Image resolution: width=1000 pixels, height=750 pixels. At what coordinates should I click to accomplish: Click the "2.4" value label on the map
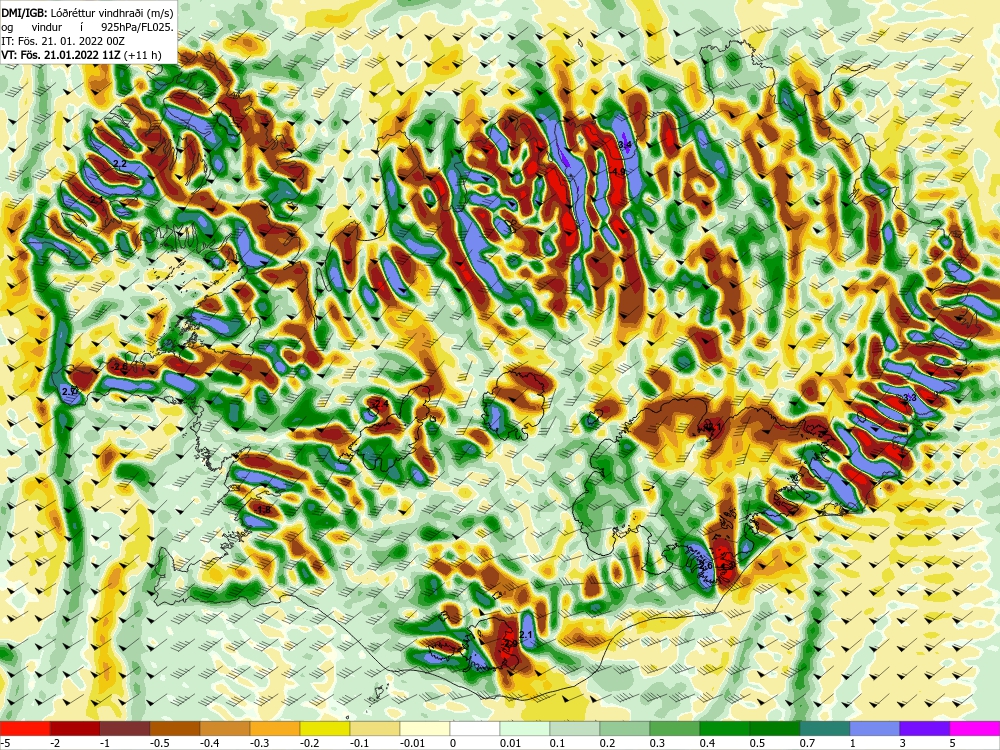(381, 404)
